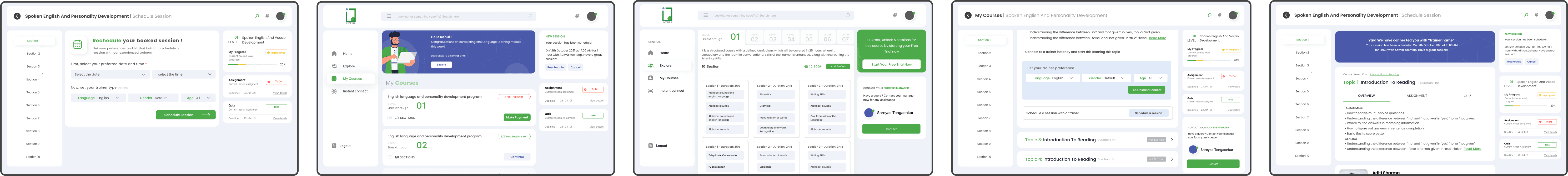Open profile avatar on the Add To Cart screen
The image size is (1568, 176).
point(909,15)
